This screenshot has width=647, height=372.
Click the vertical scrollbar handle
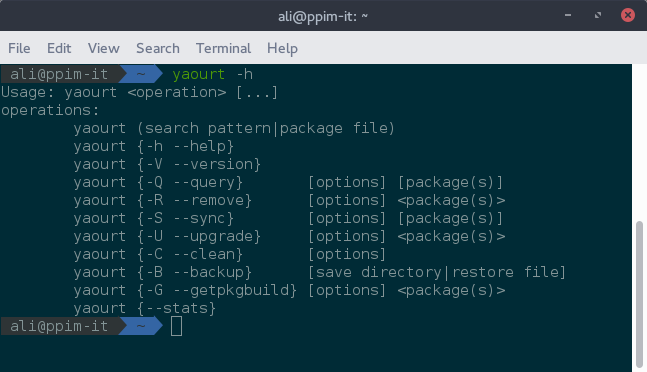(x=640, y=294)
